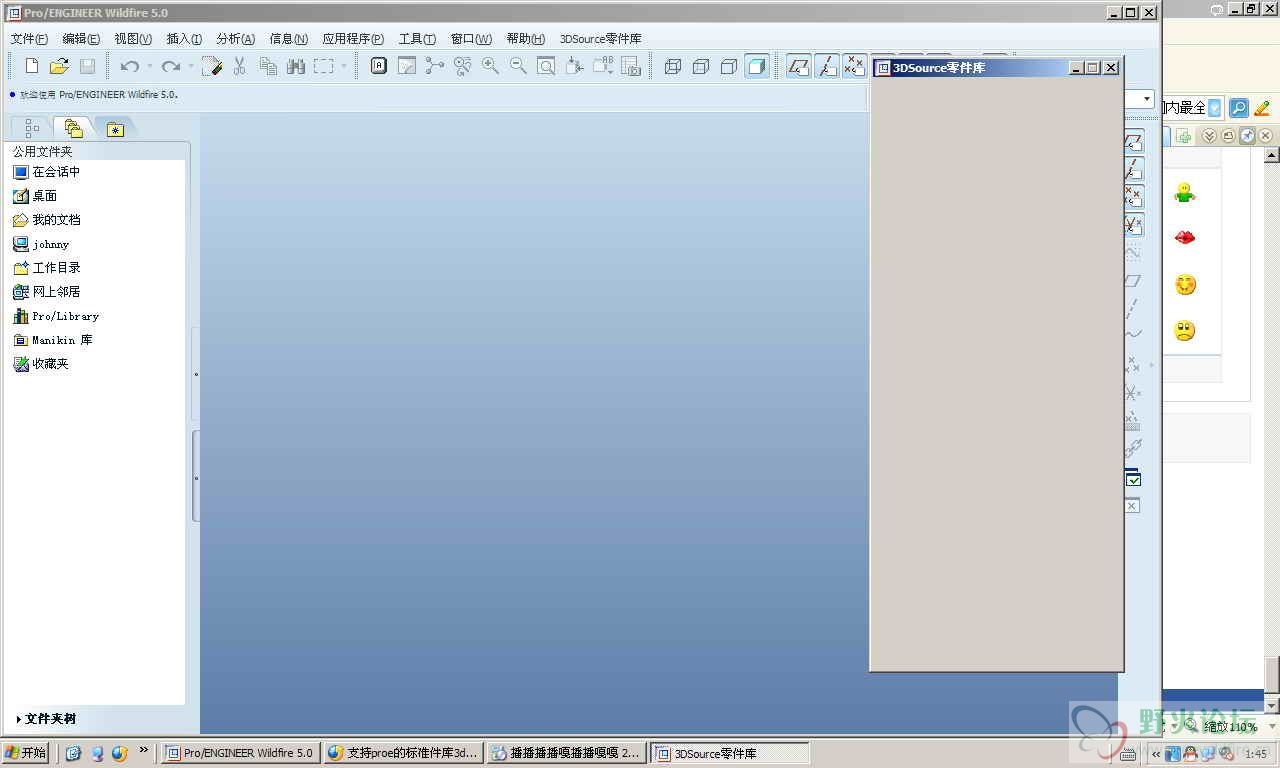The width and height of the screenshot is (1280, 768).
Task: Open the 工具(T) menu
Action: pos(417,39)
